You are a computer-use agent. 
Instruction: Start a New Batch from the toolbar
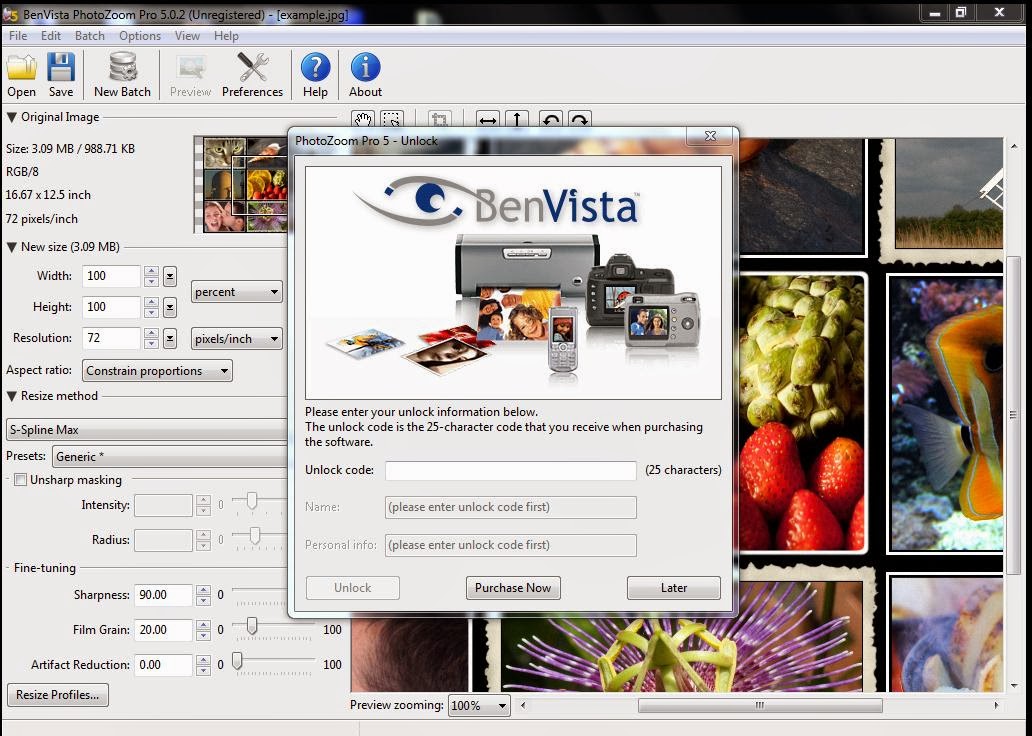click(122, 75)
